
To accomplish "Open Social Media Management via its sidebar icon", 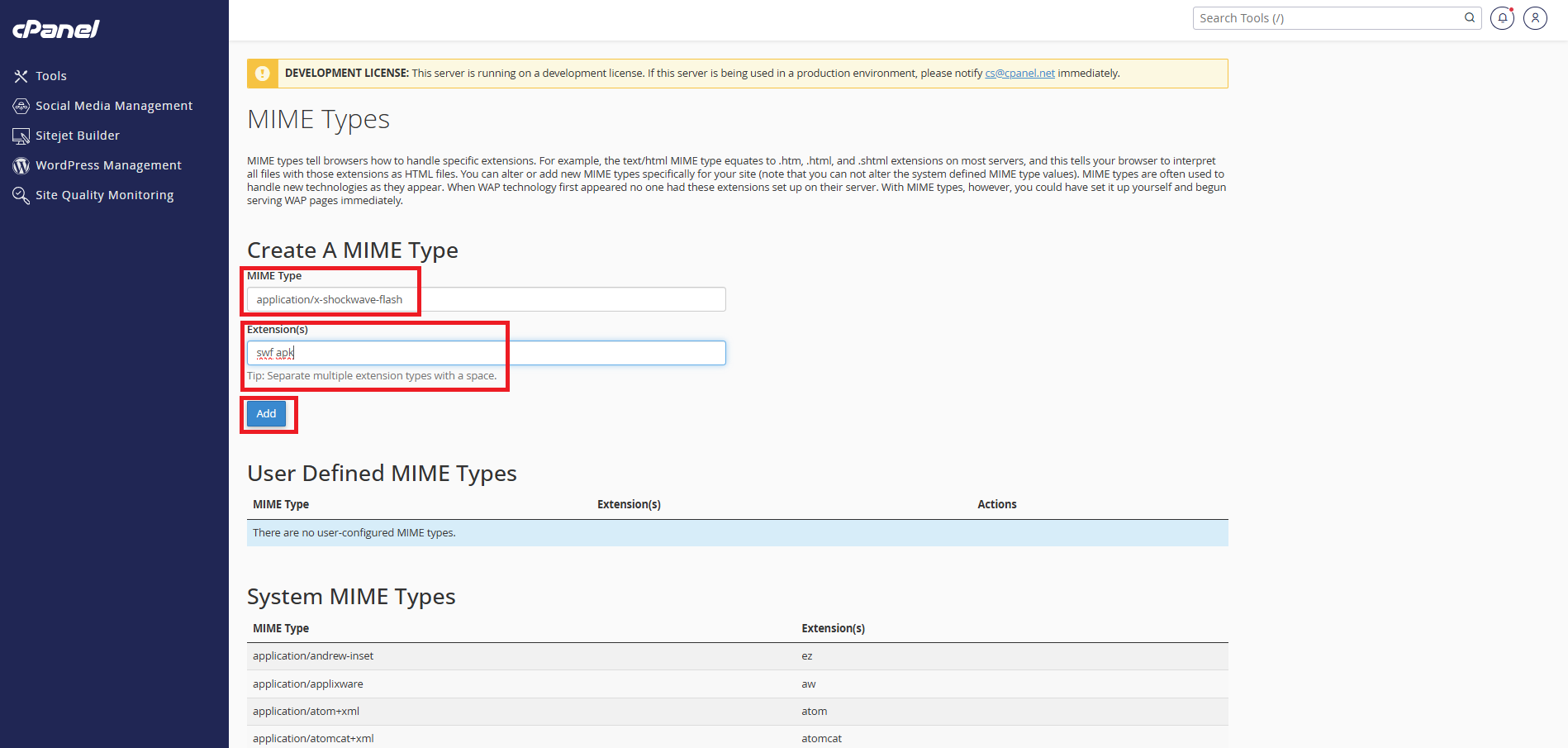I will pyautogui.click(x=21, y=106).
